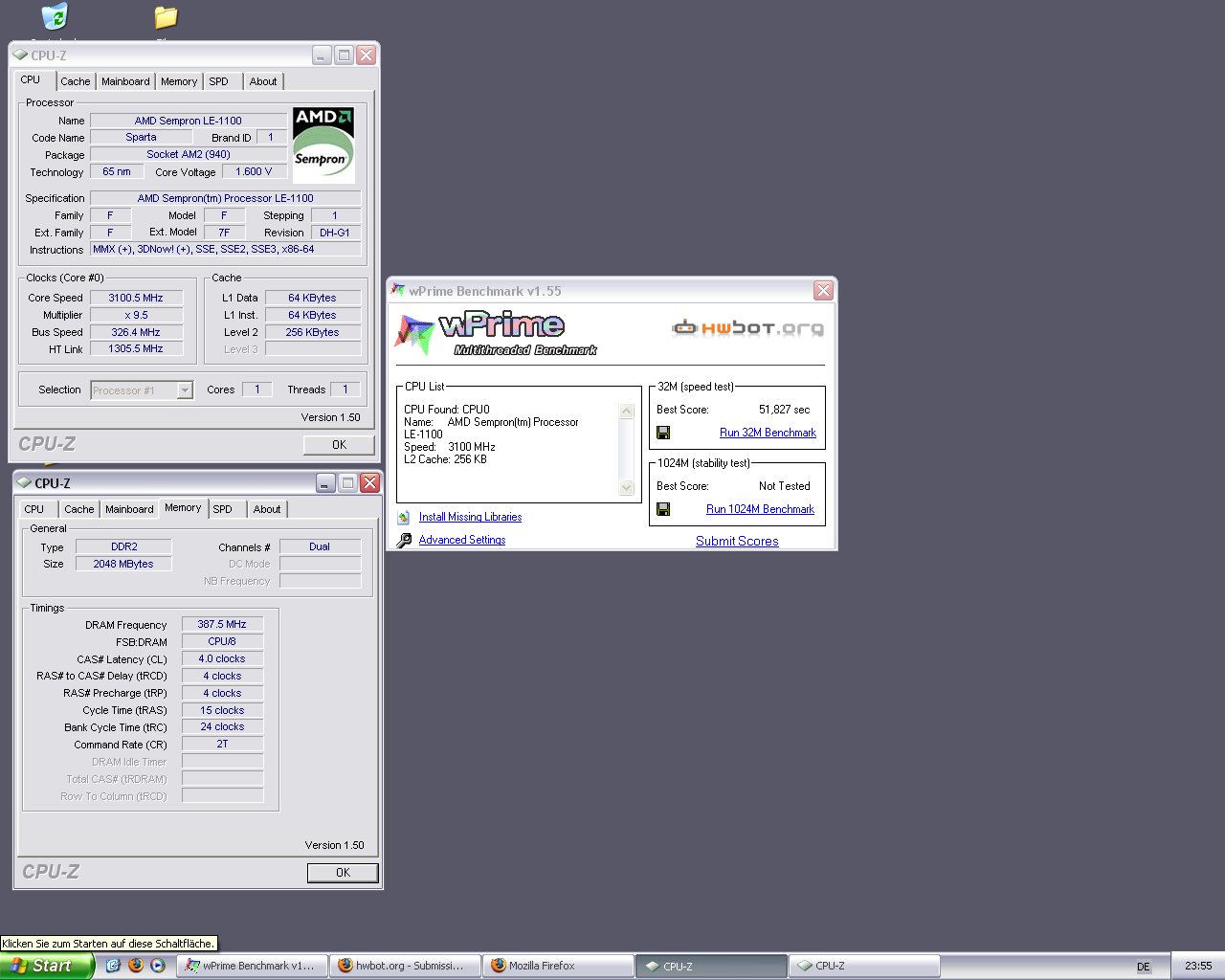Click OK in the bottom CPU-Z window
Screen dimensions: 1225x980
(x=343, y=873)
